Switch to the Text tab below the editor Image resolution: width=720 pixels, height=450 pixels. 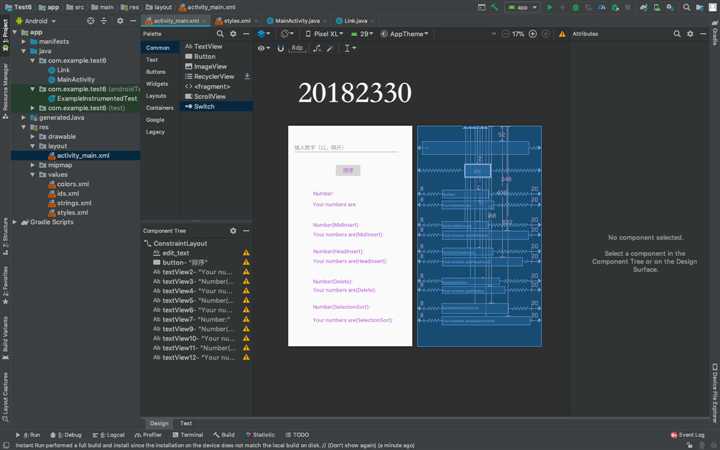pos(186,423)
